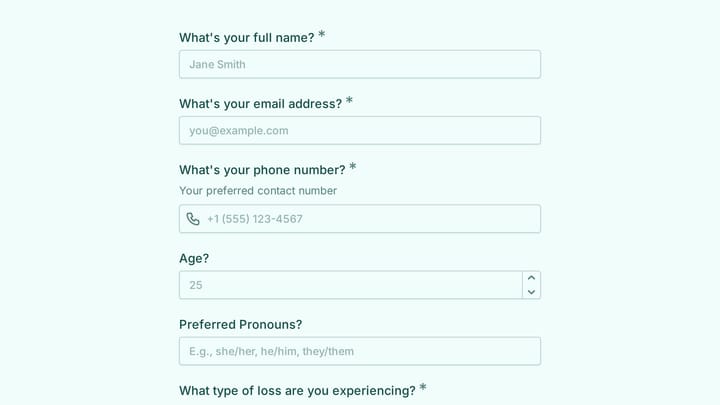Click the "What type of loss" question label

coord(297,391)
